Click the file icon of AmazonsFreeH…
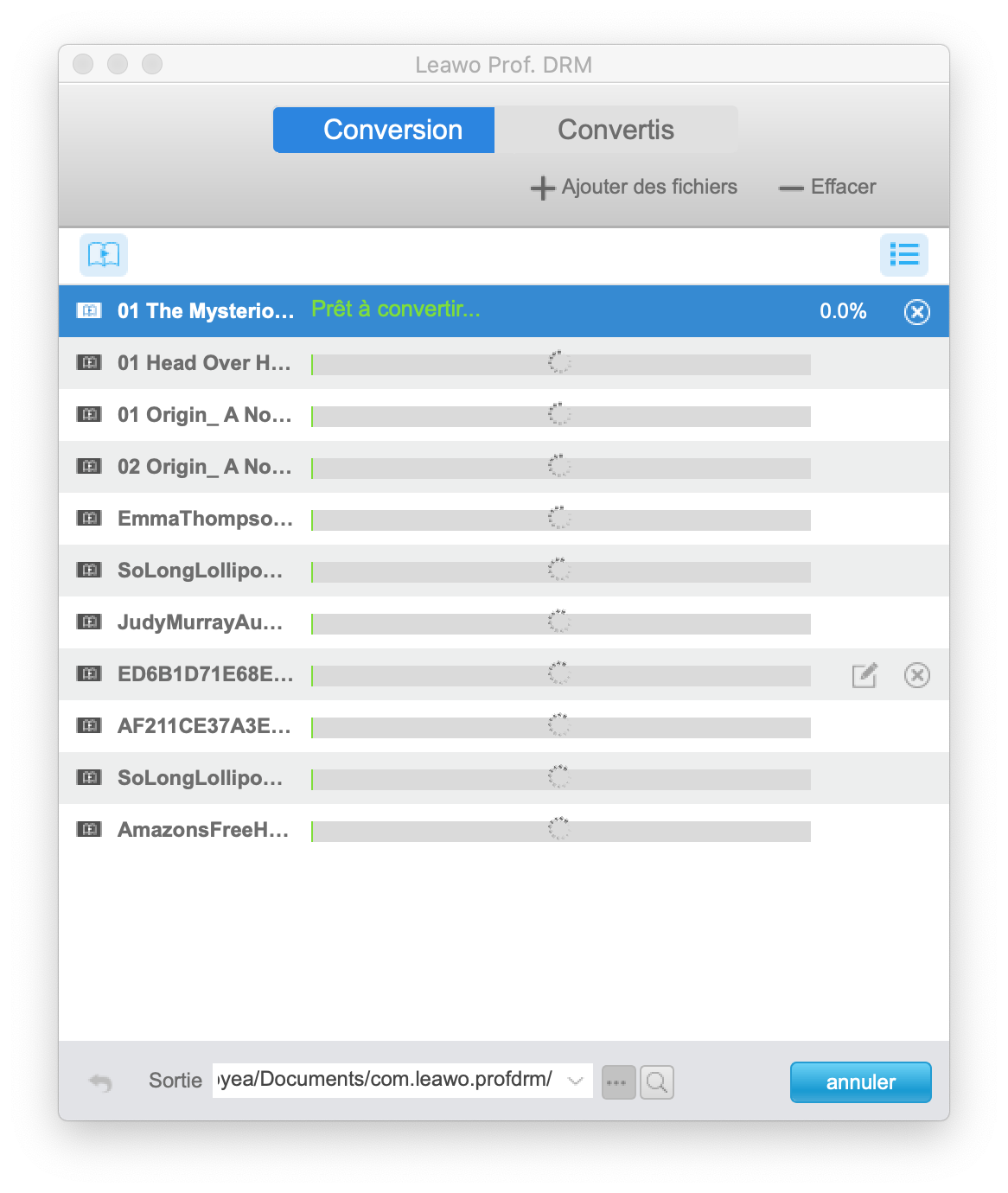Viewport: 1008px width, 1193px height. (x=89, y=829)
